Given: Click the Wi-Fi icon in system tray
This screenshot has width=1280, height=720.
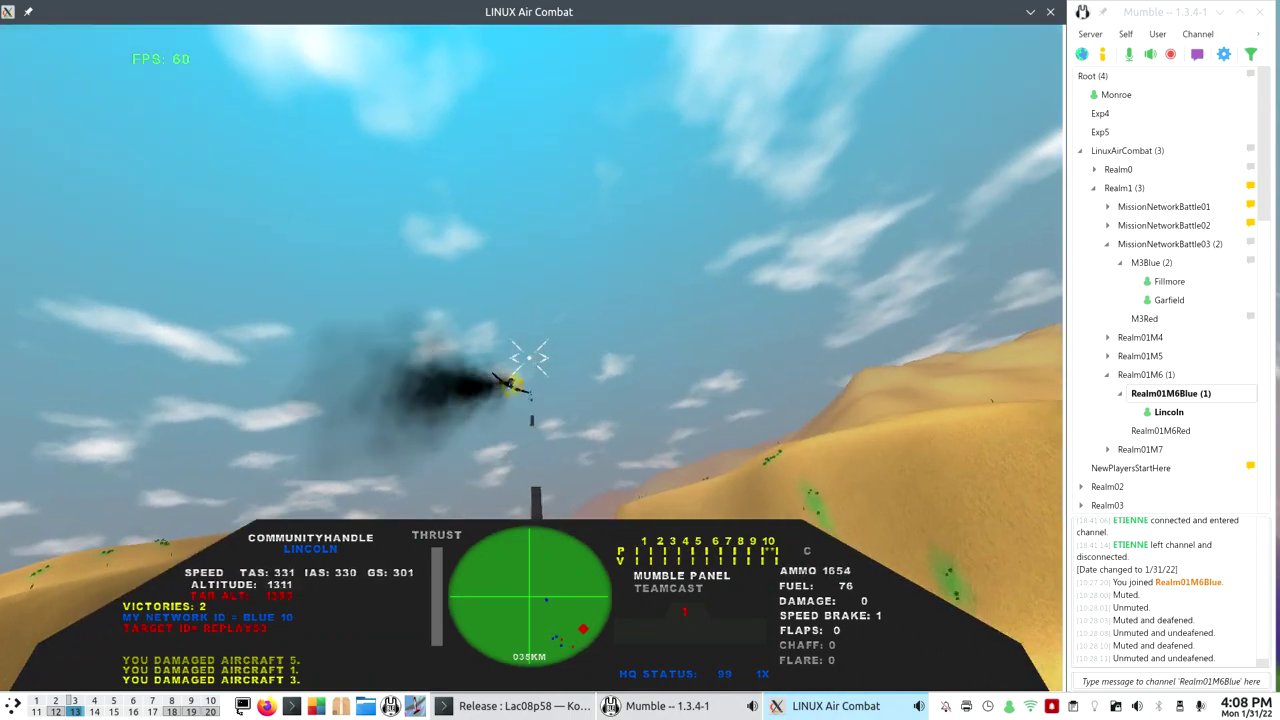Looking at the screenshot, I should pos(1030,706).
